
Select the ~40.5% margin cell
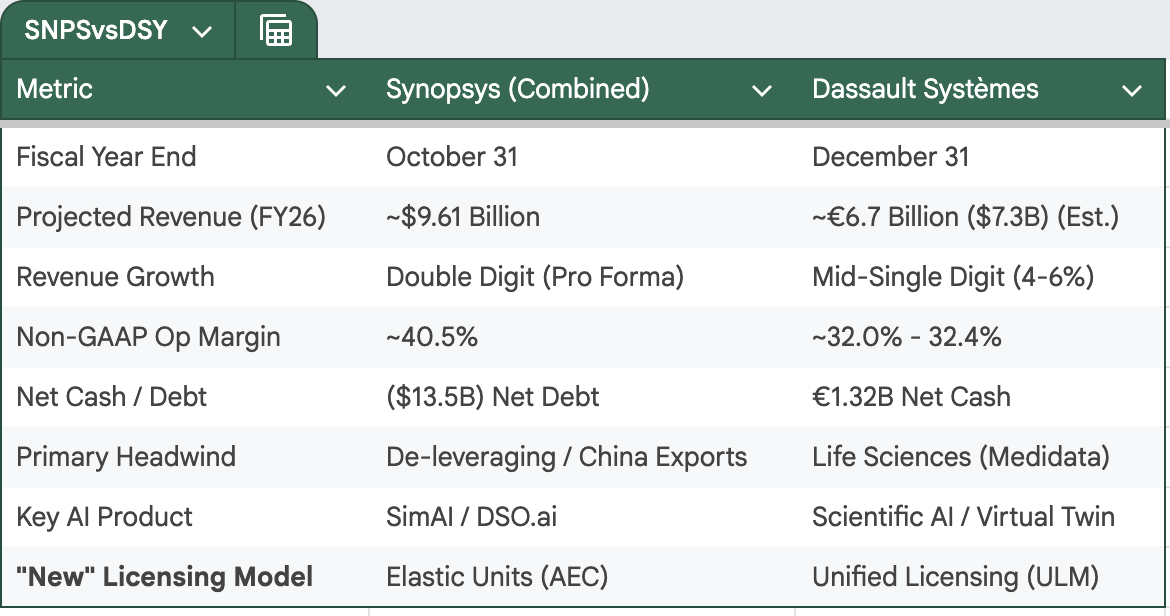582,337
